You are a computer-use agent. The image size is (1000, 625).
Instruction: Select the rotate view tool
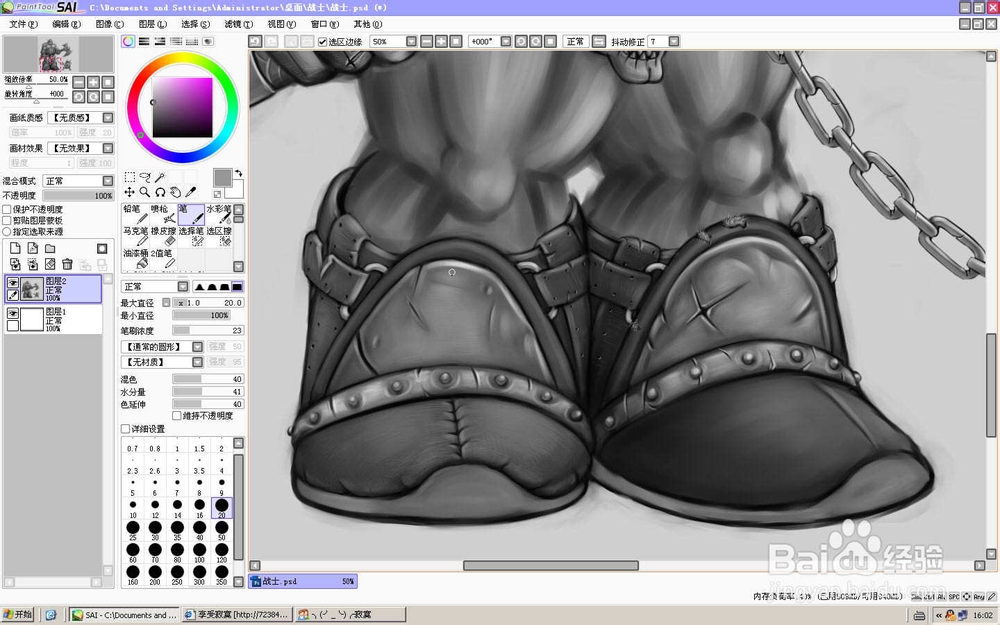click(x=160, y=192)
